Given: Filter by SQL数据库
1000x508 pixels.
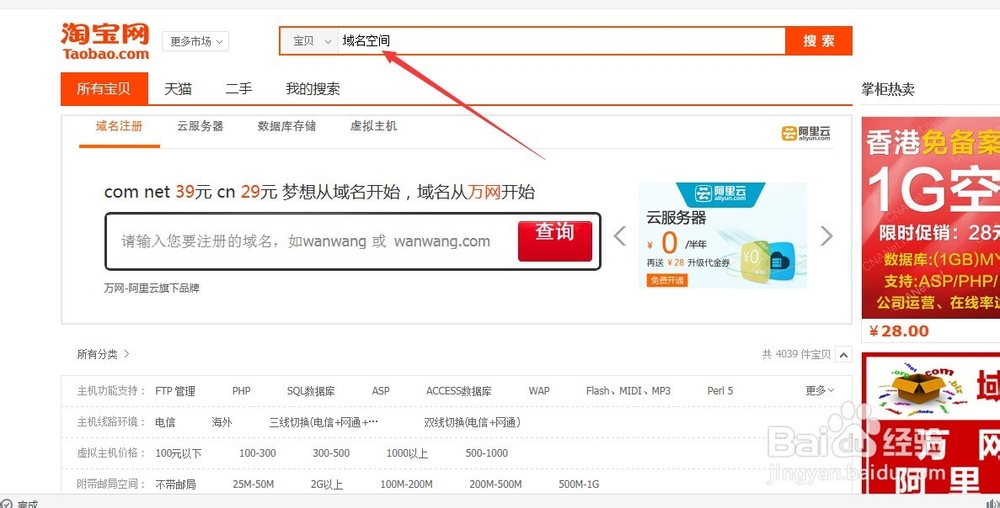Looking at the screenshot, I should [x=311, y=391].
